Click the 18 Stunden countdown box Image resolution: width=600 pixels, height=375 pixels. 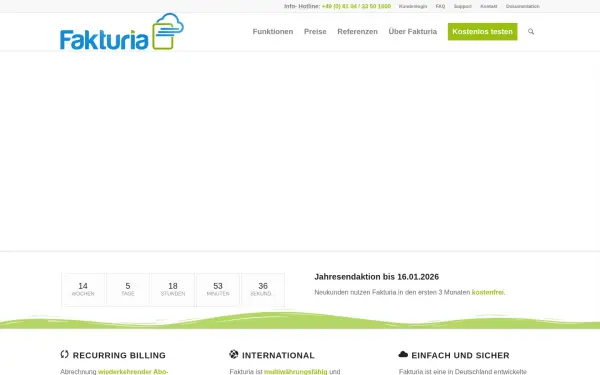pos(173,290)
